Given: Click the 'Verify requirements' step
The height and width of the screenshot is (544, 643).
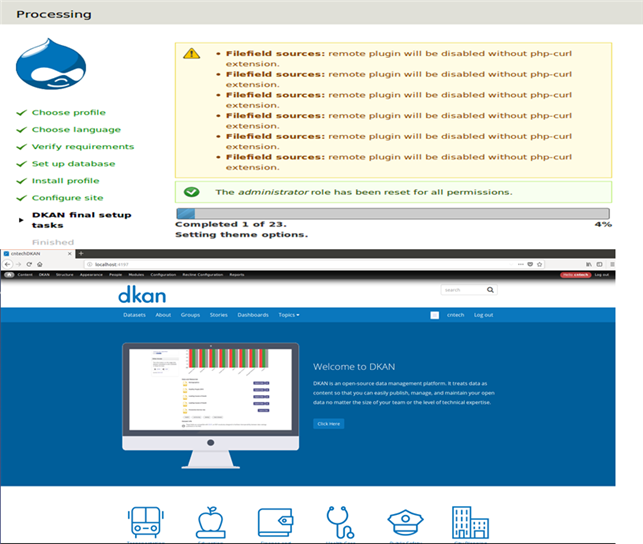Looking at the screenshot, I should (x=83, y=147).
